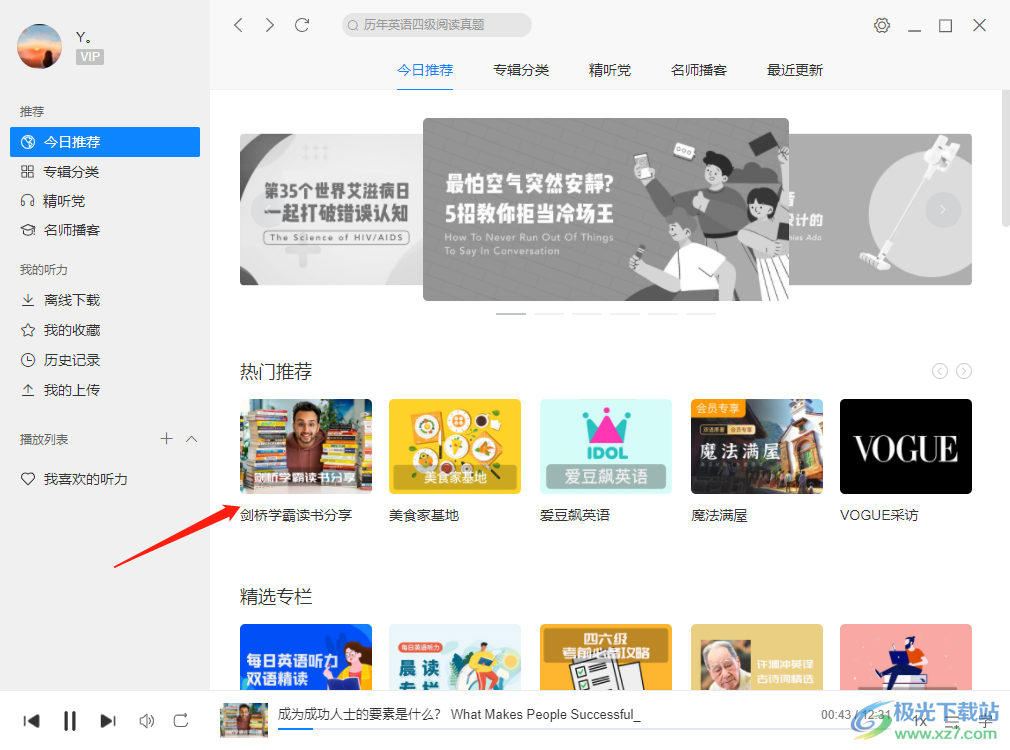Click the 美食家基地 title link
Viewport: 1010px width, 750px height.
click(424, 515)
